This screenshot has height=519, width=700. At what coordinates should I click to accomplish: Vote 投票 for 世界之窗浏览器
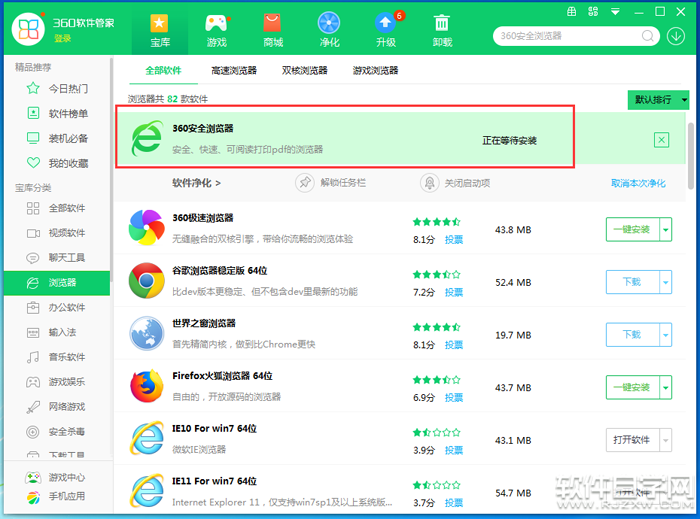click(454, 345)
